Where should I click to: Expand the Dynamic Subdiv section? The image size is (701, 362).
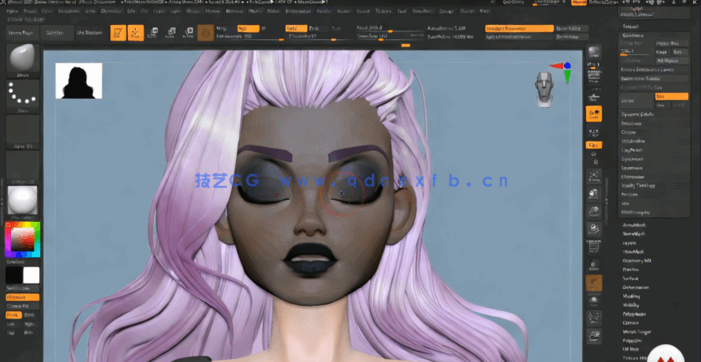[638, 114]
